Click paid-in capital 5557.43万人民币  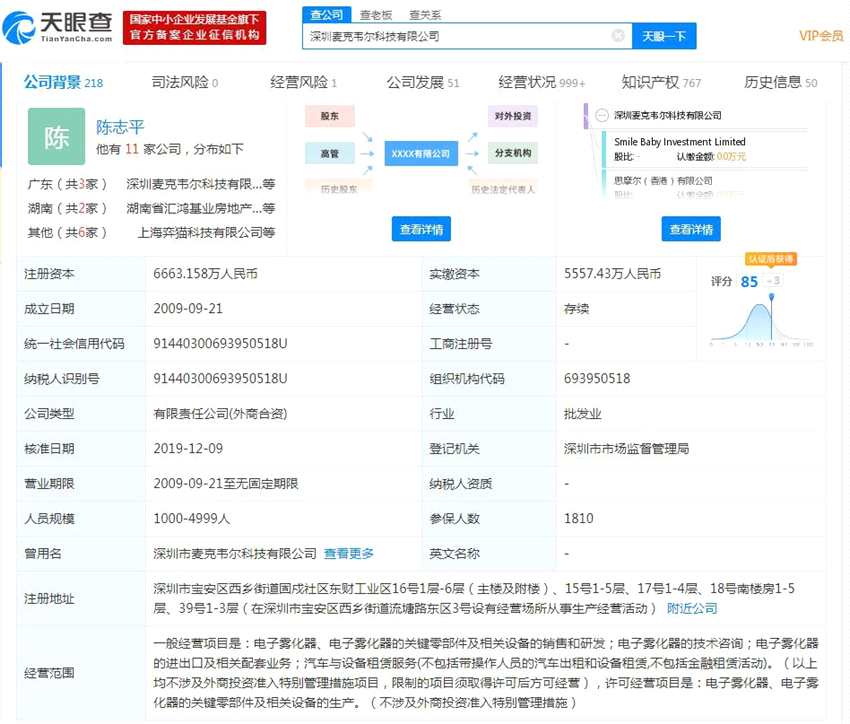pos(612,274)
